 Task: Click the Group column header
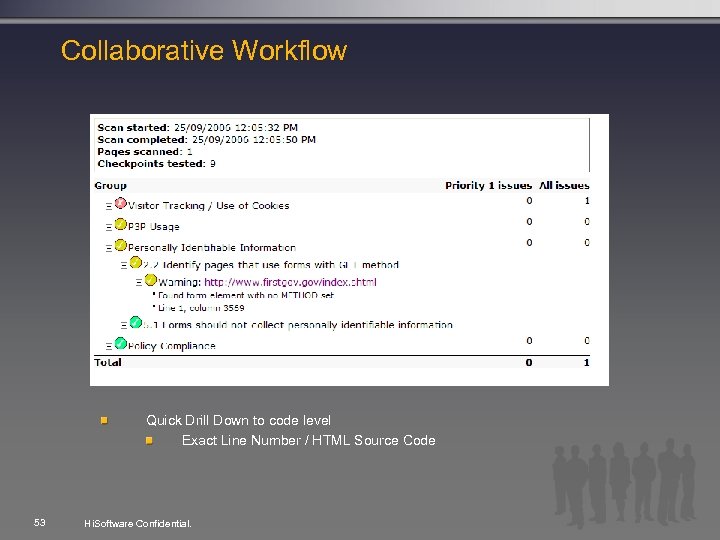pos(111,186)
